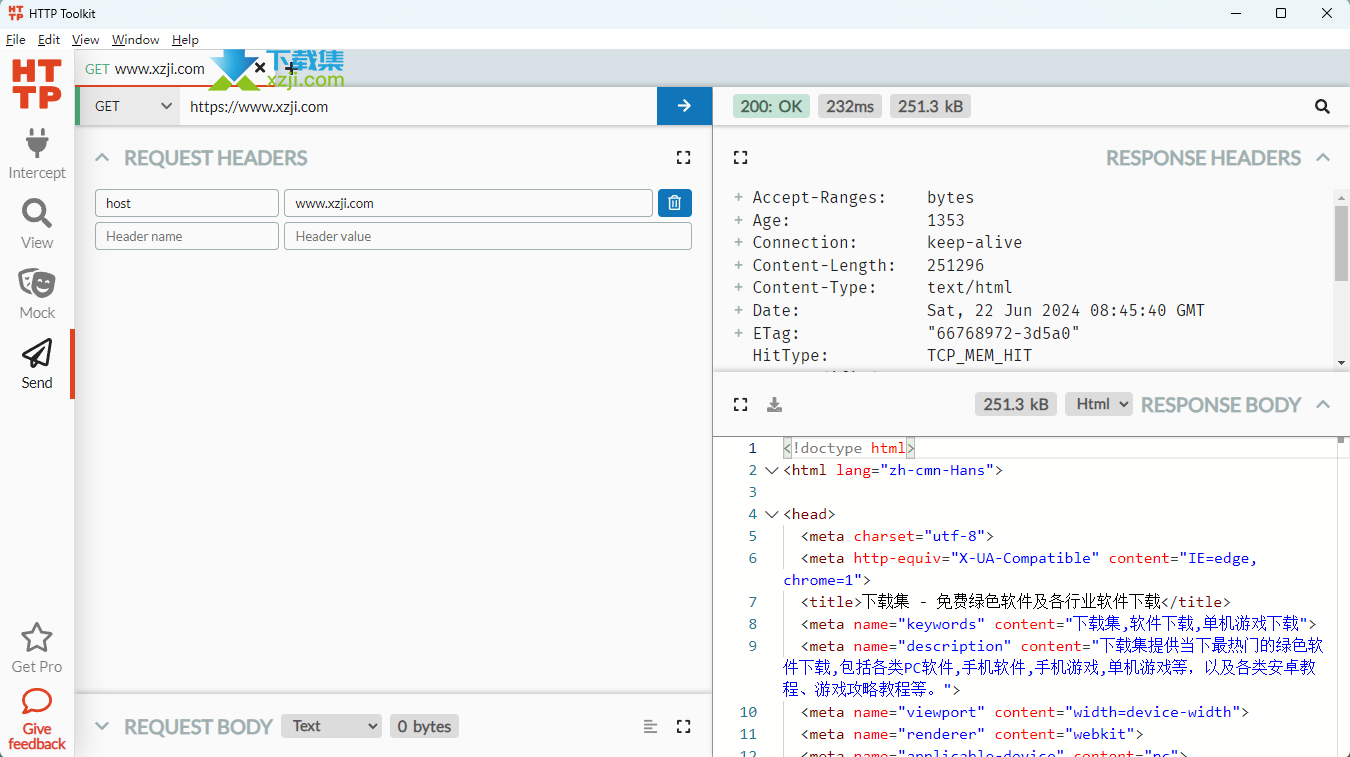
Task: Expand Request Headers section to fullscreen
Action: [683, 158]
